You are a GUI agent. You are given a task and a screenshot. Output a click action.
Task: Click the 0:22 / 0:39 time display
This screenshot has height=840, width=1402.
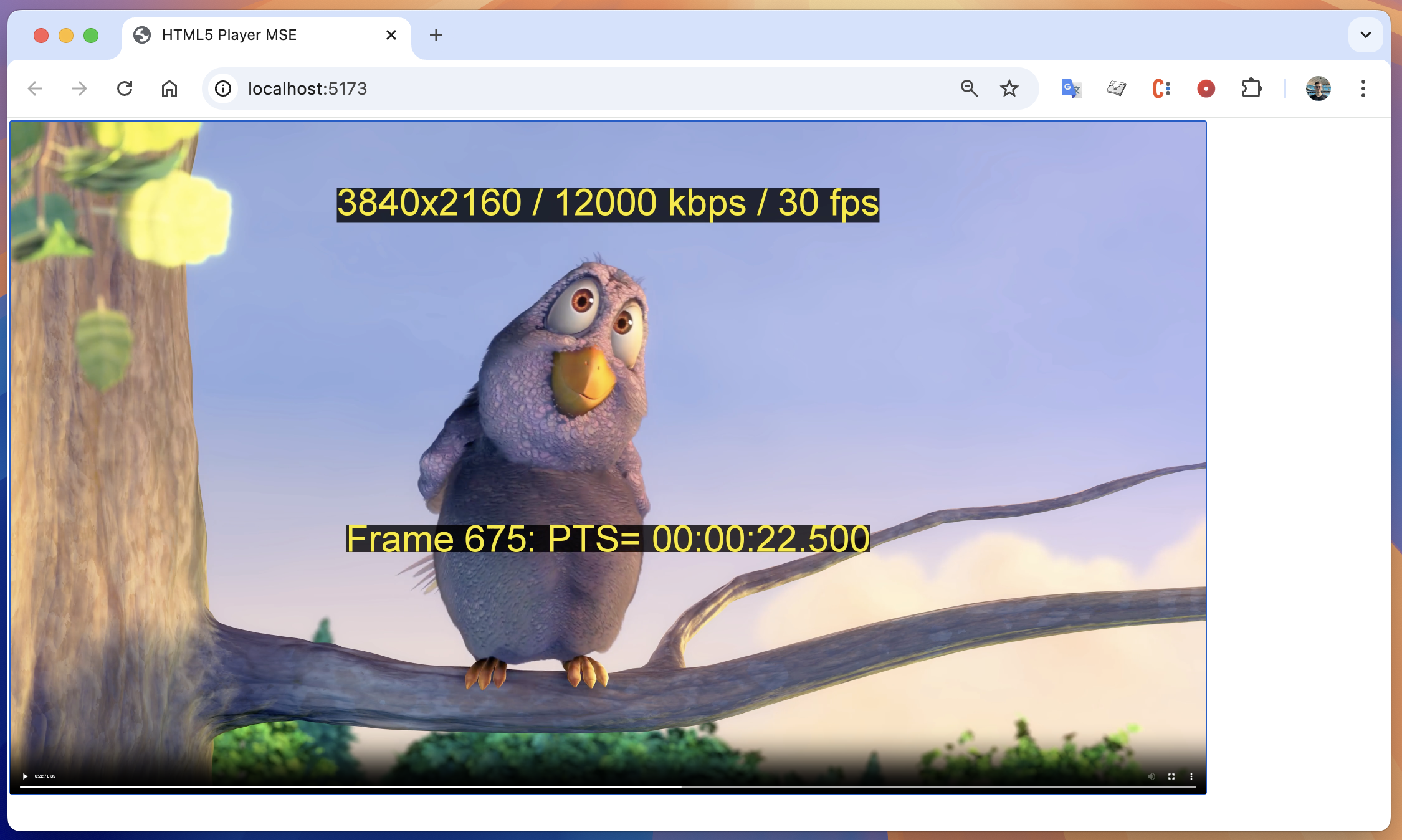point(45,776)
